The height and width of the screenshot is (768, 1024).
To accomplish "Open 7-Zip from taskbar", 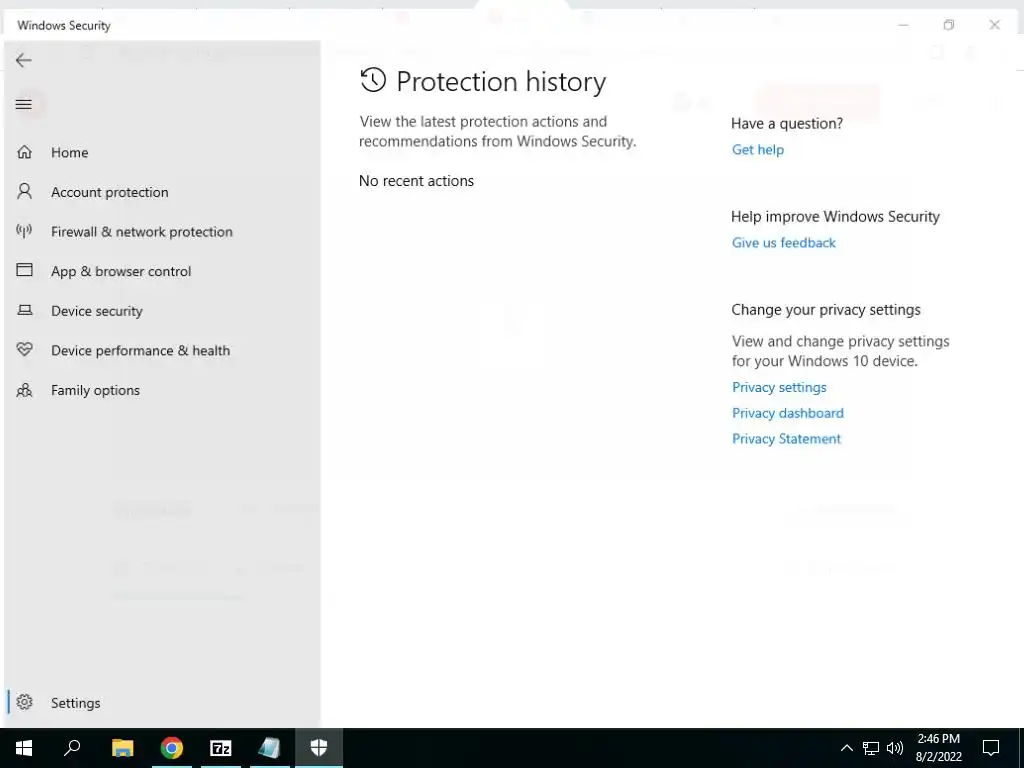I will [x=221, y=748].
